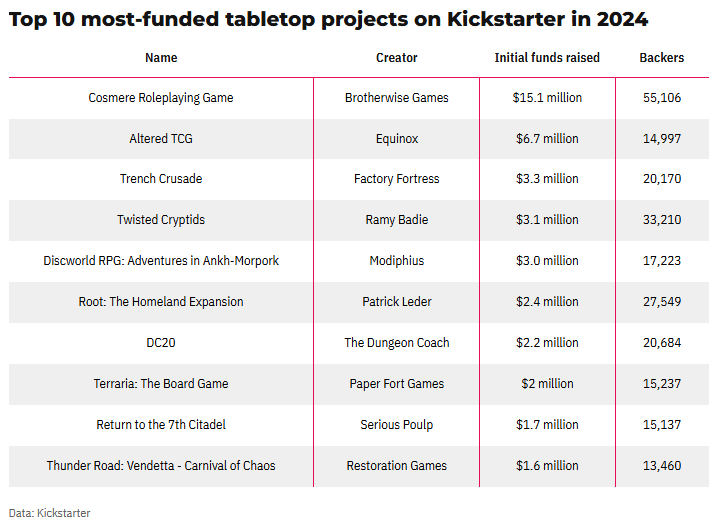Click the Data: Kickstarter source note
726x523 pixels.
[x=50, y=513]
